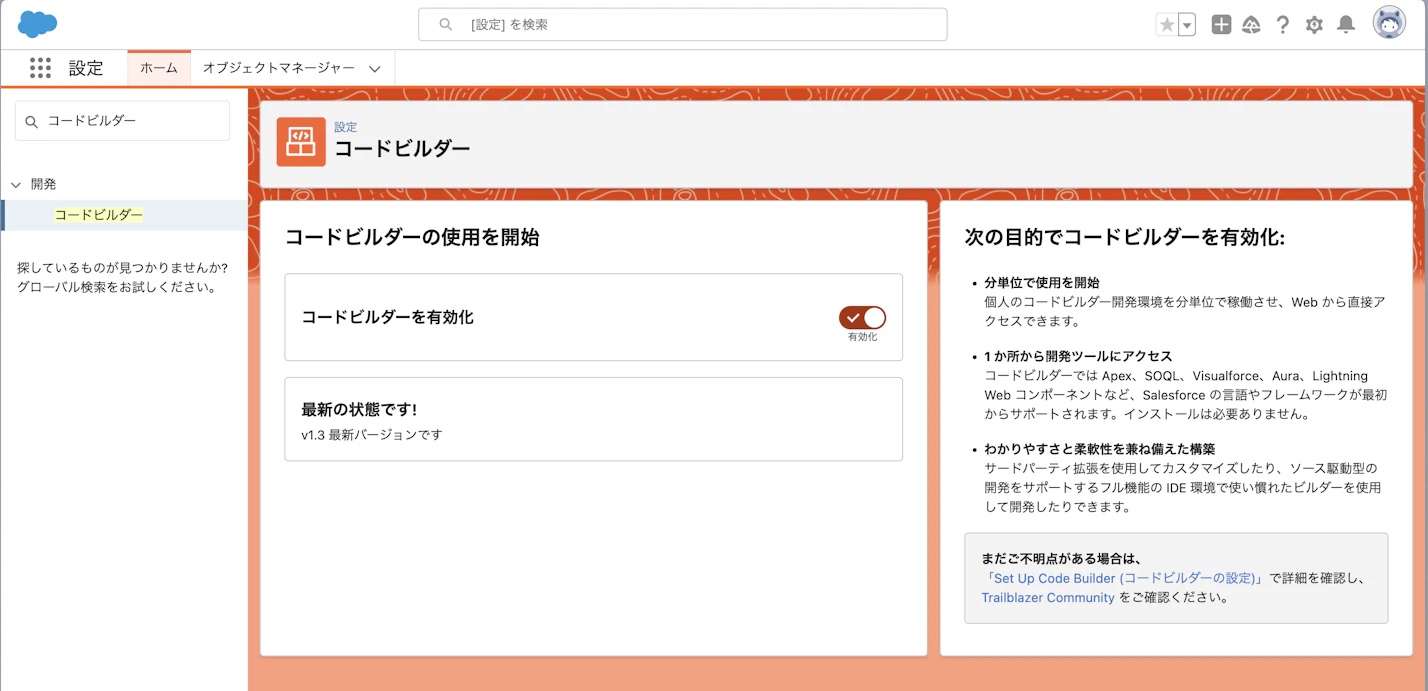Viewport: 1428px width, 691px height.
Task: Open the Set Up Code Builder link
Action: tap(1122, 578)
